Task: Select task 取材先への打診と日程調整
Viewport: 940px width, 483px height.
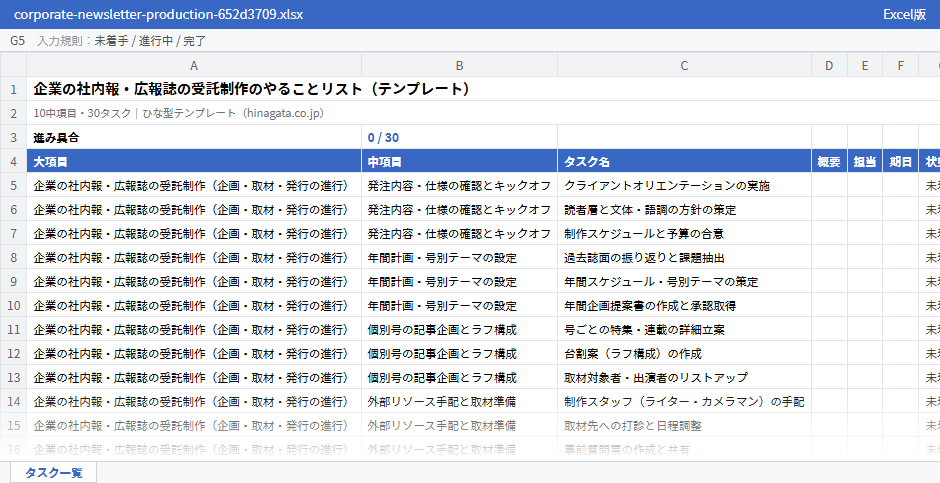Action: click(x=684, y=425)
